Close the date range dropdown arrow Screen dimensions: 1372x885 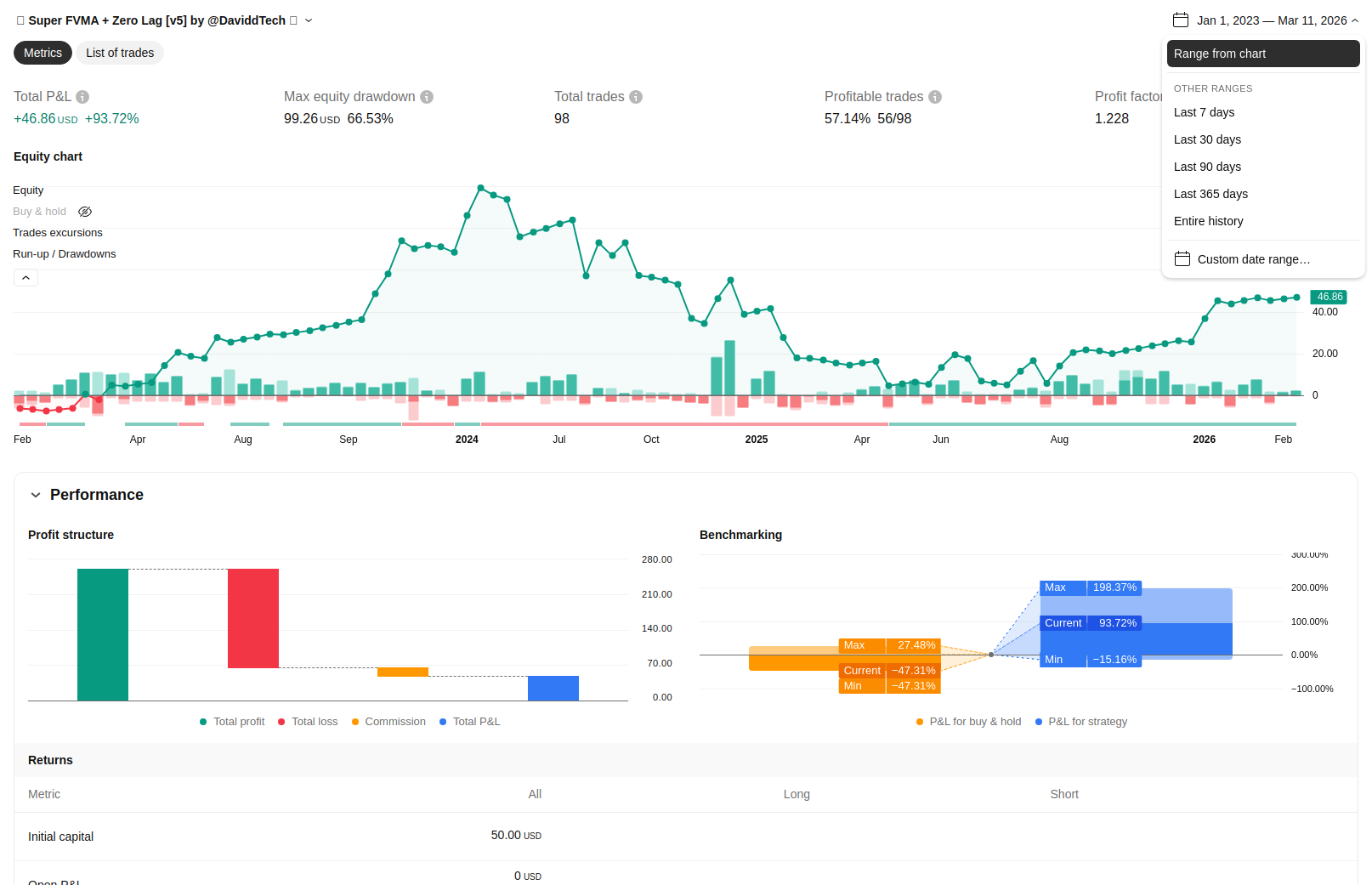tap(1355, 20)
